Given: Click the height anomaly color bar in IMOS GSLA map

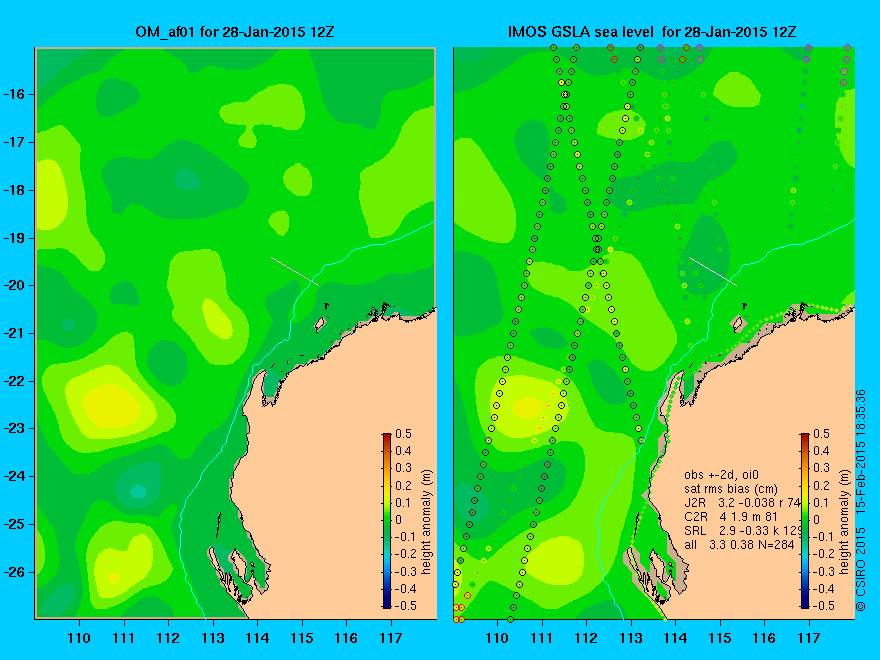Looking at the screenshot, I should 805,521.
